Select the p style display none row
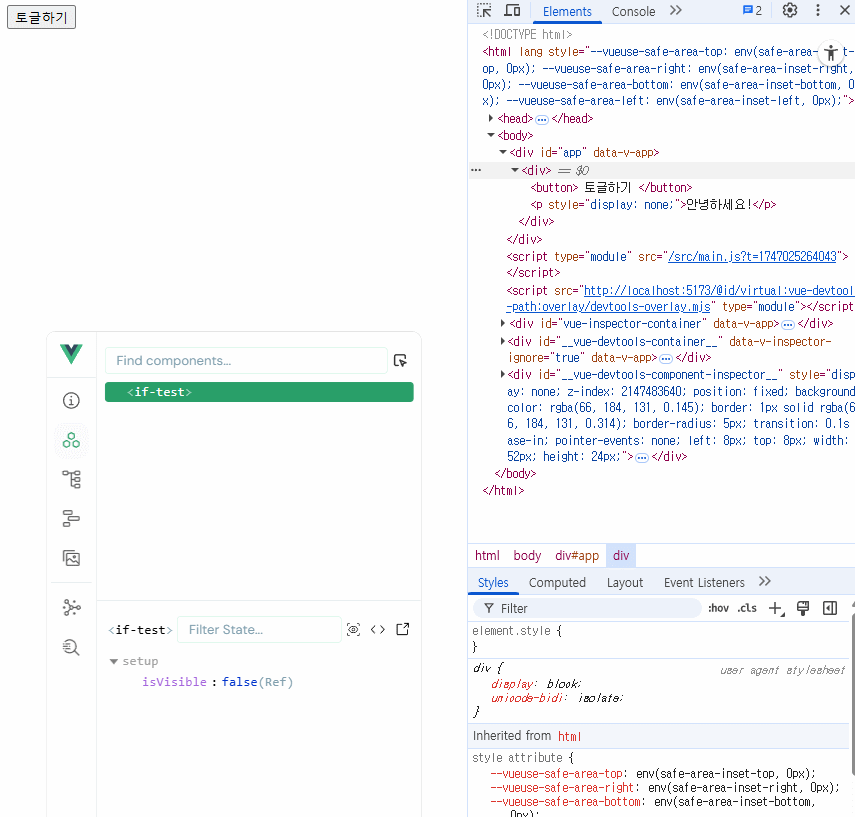 point(653,205)
